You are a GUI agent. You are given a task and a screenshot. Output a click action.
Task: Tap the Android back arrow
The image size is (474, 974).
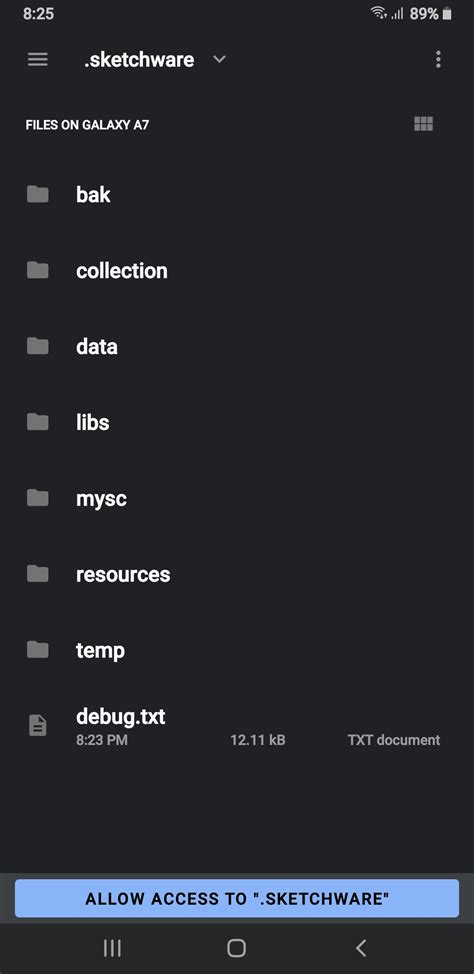coord(361,948)
